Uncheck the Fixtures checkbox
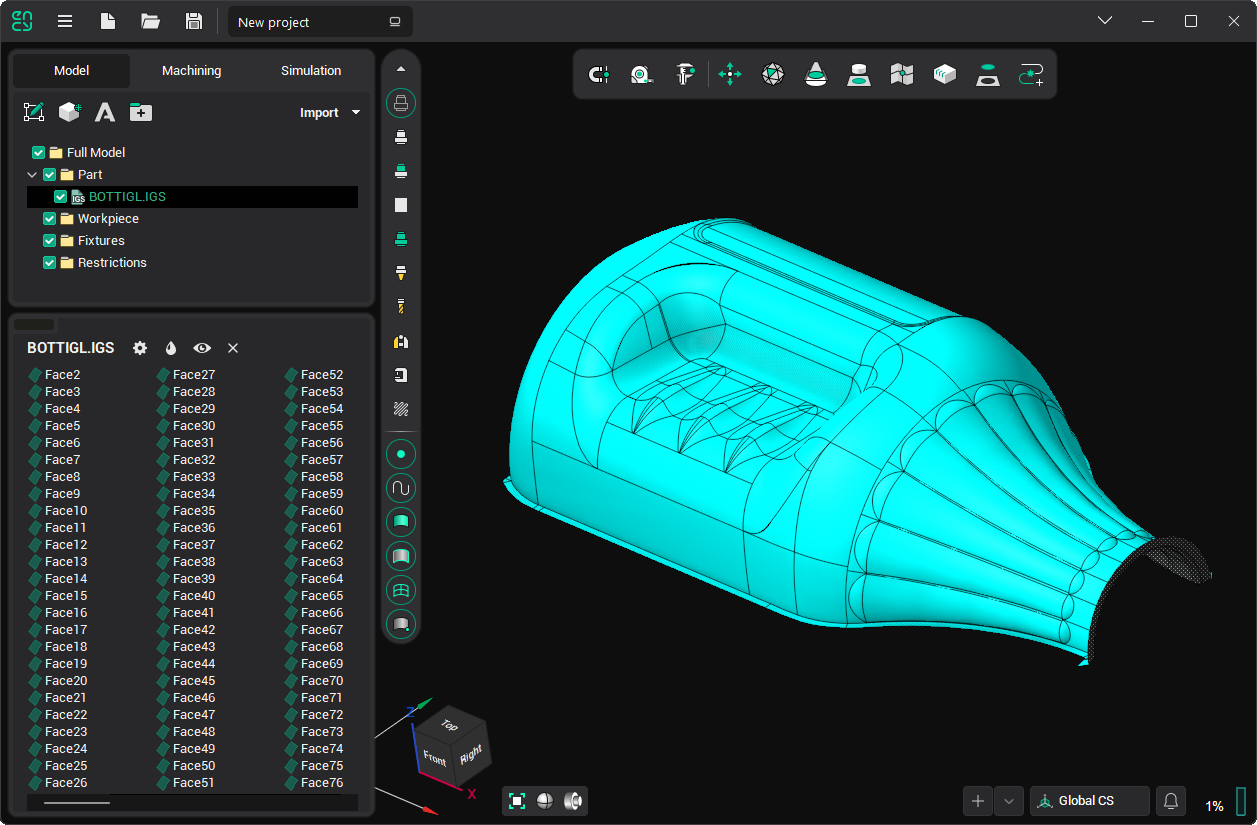 50,241
